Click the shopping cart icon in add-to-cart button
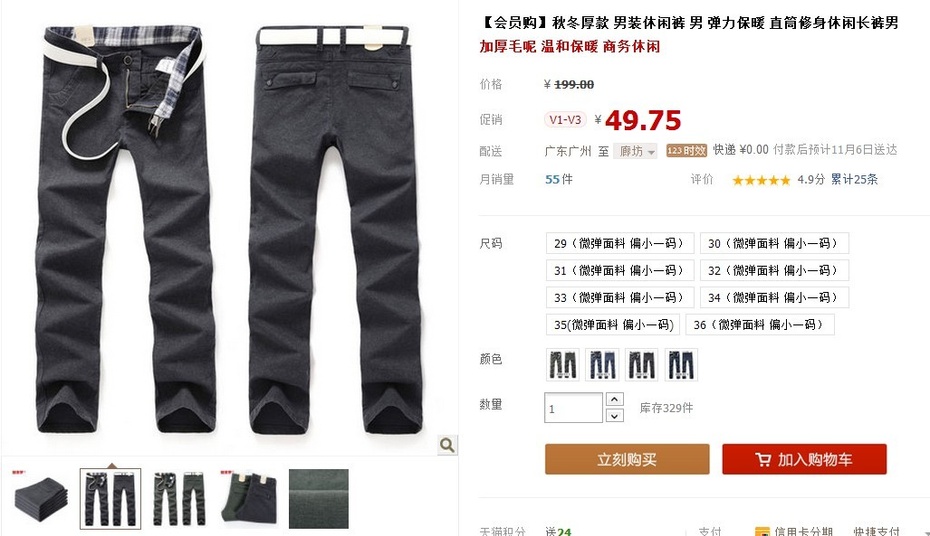 763,460
